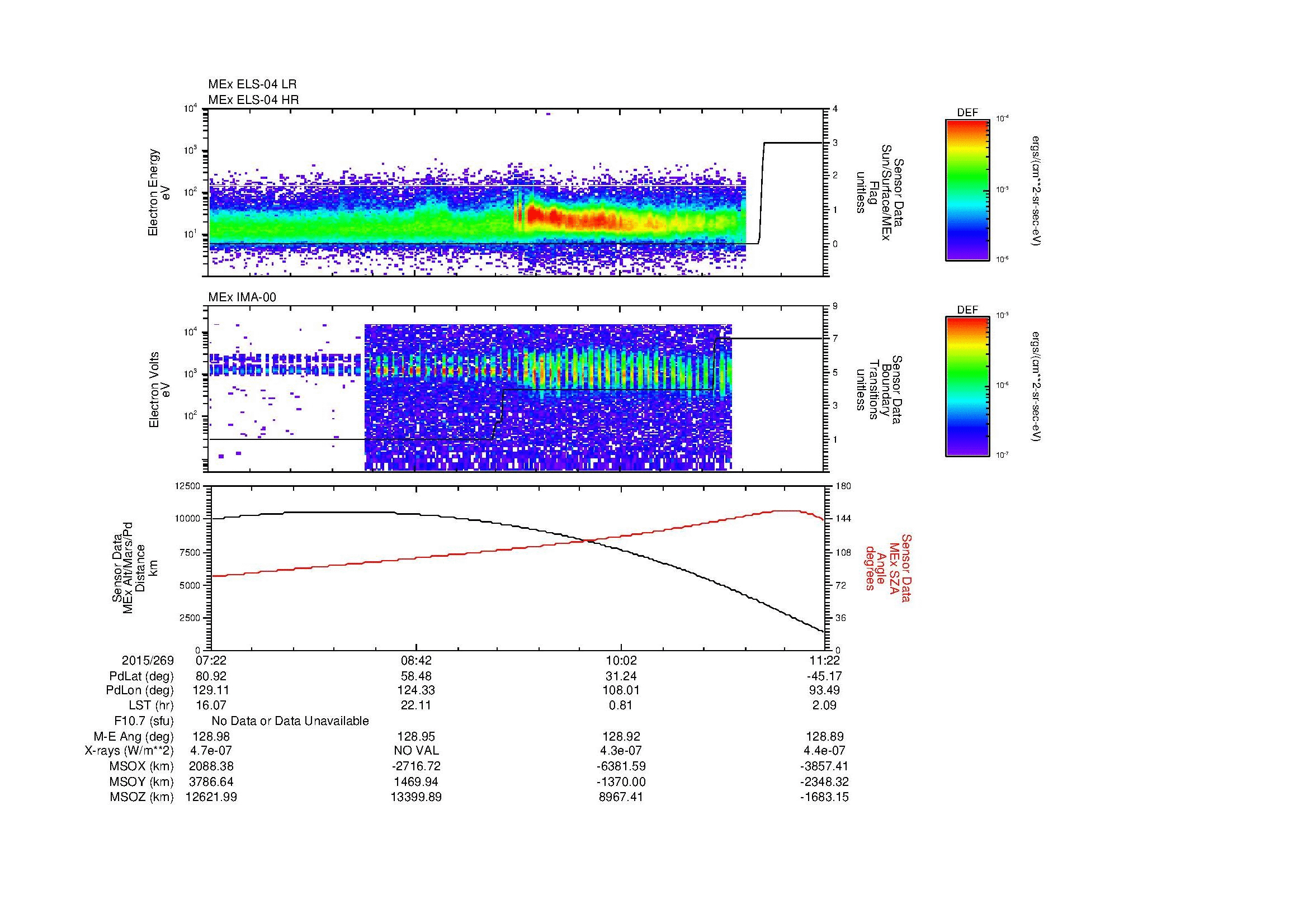1308x924 pixels.
Task: Click the 'PdLon (deg)' row label
Action: (140, 690)
